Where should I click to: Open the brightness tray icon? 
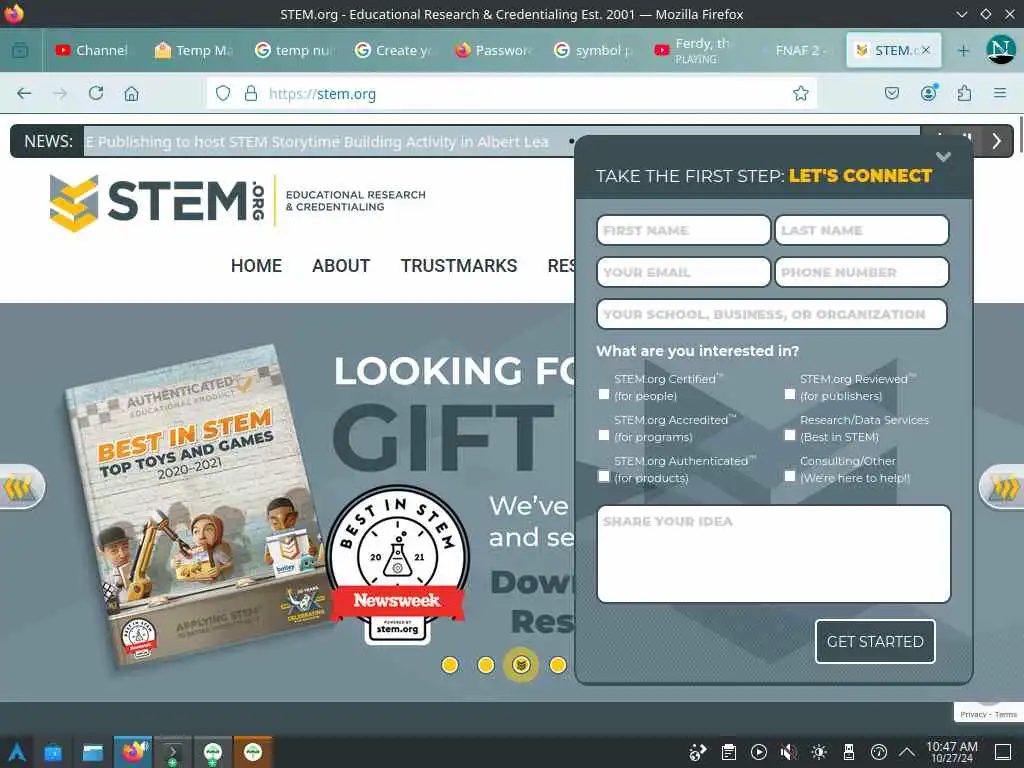819,752
